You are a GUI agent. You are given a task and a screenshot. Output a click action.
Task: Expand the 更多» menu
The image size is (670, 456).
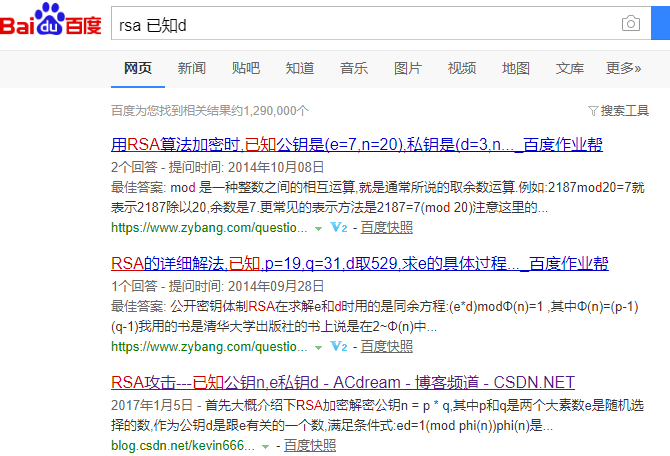click(x=623, y=68)
